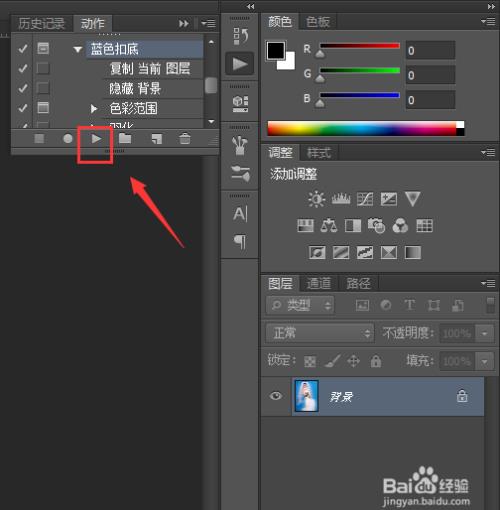This screenshot has height=510, width=500.
Task: Play the selected action
Action: click(x=96, y=138)
